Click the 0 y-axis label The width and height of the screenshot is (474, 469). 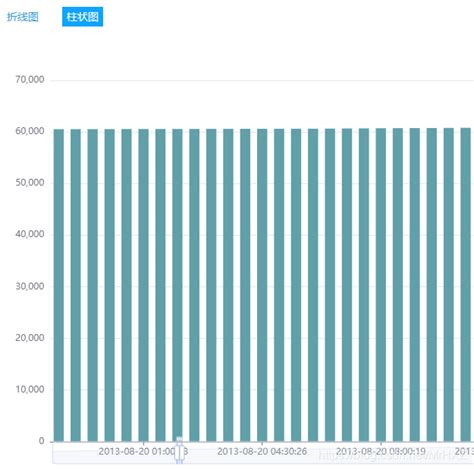(x=41, y=441)
